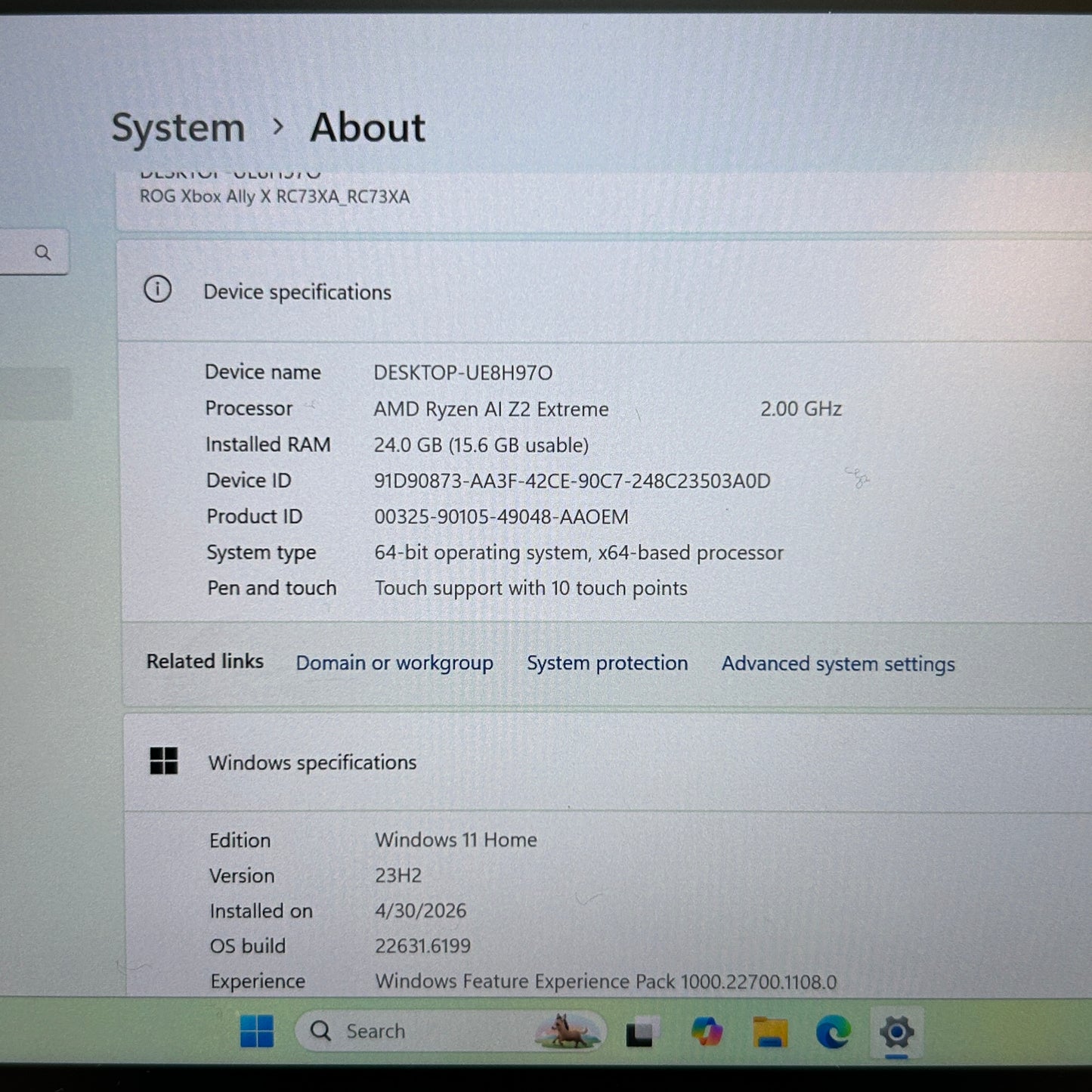Select OS build number 22631.6199
Screen dimensions: 1092x1092
423,945
